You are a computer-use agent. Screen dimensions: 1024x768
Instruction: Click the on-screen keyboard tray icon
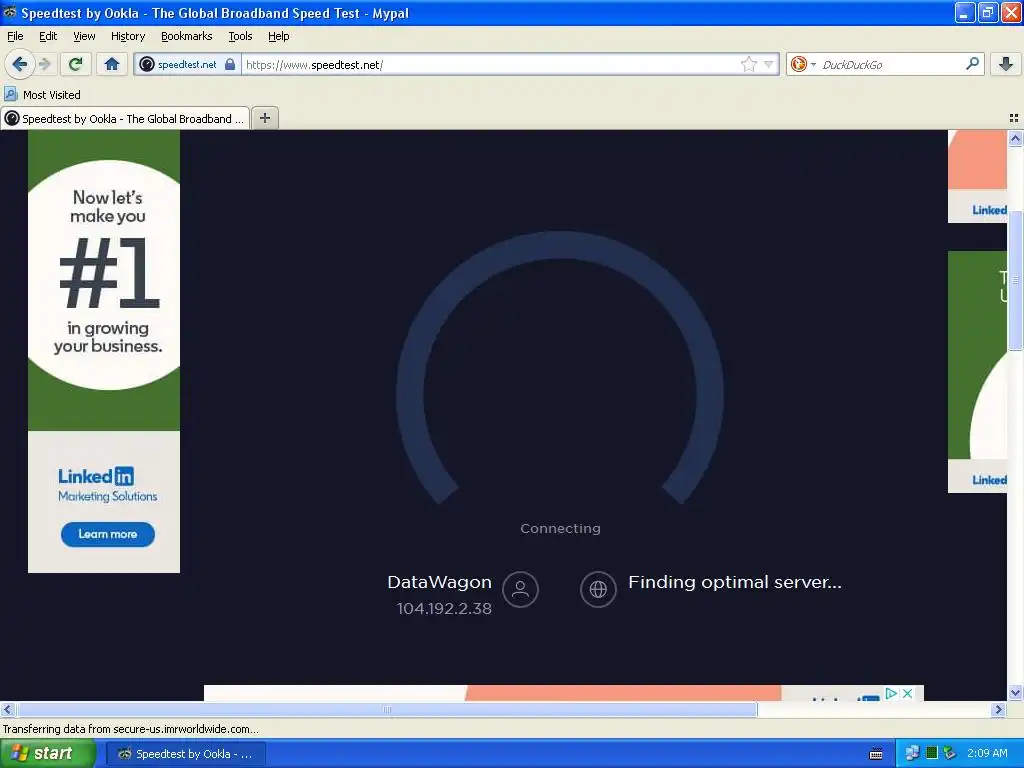click(876, 754)
